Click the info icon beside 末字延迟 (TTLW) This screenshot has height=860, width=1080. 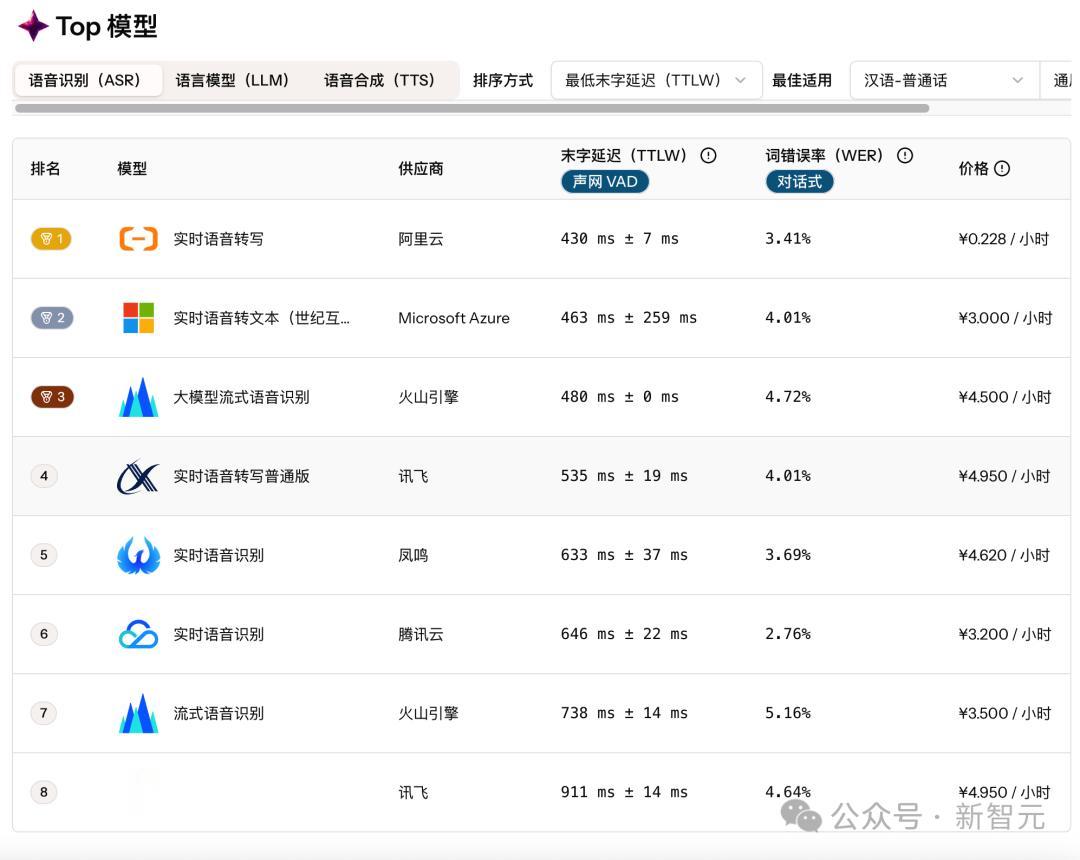point(708,155)
